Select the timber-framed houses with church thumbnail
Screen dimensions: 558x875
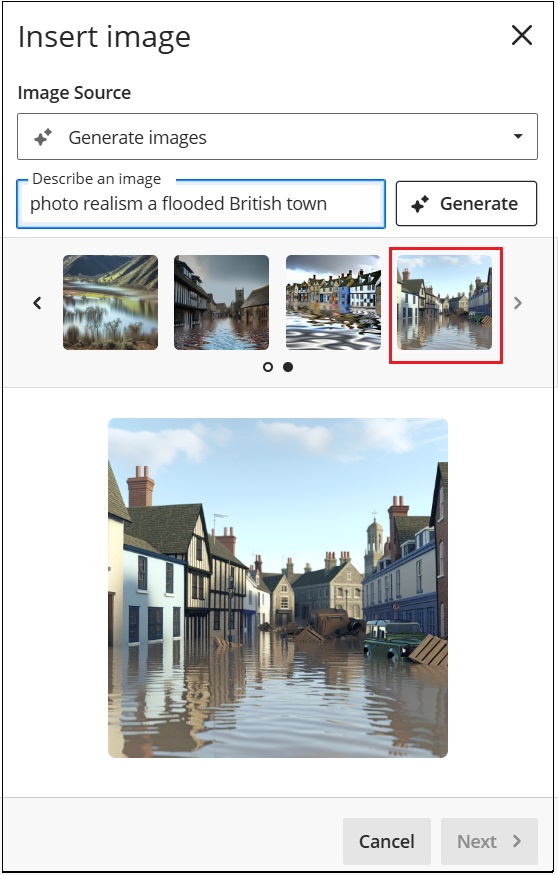(x=222, y=302)
